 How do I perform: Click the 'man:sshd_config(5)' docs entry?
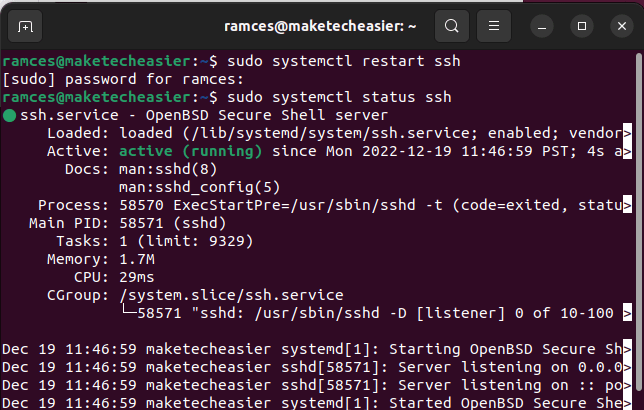point(200,188)
